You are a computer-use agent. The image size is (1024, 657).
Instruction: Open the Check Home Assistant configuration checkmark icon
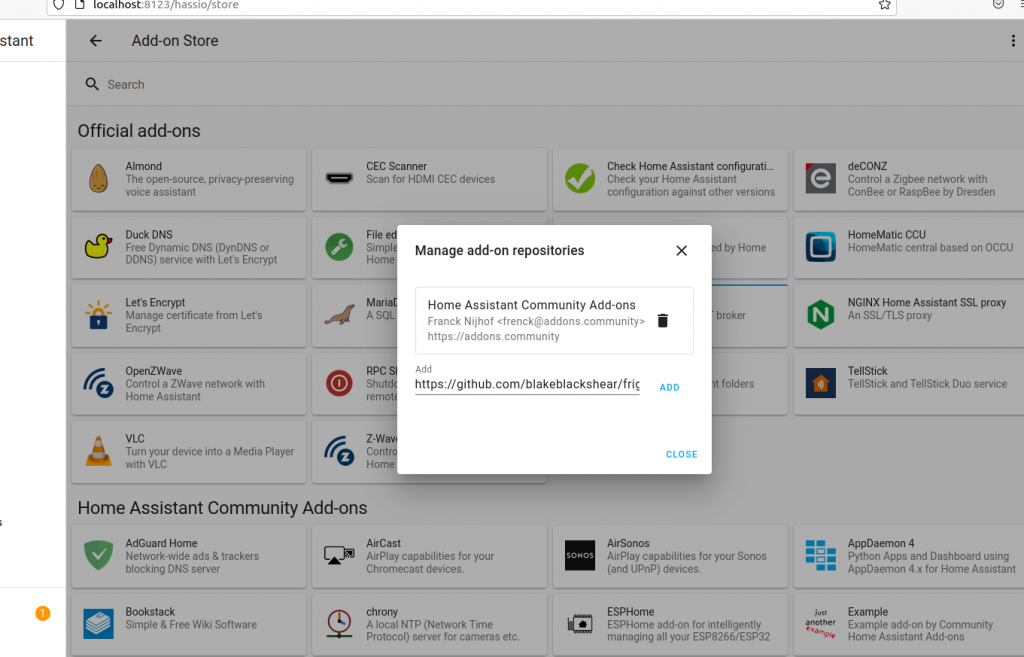[x=580, y=179]
